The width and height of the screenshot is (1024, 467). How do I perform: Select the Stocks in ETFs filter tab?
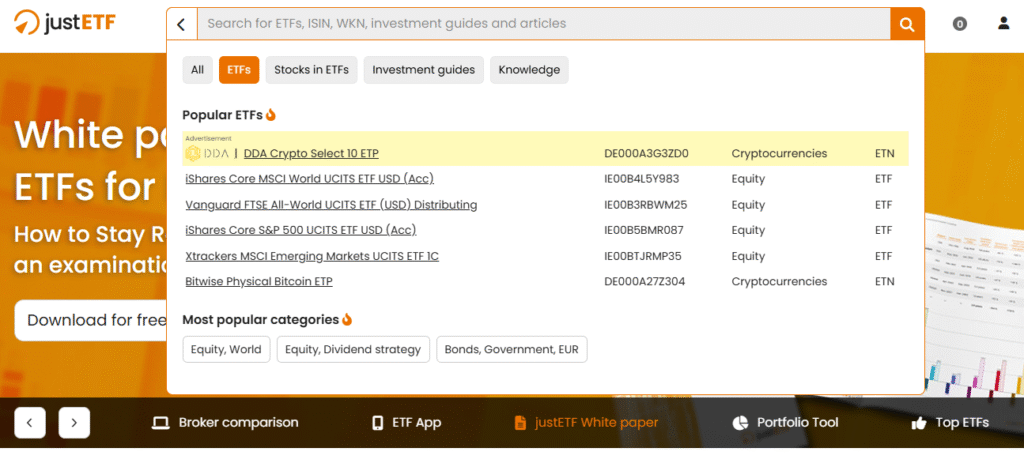(311, 70)
